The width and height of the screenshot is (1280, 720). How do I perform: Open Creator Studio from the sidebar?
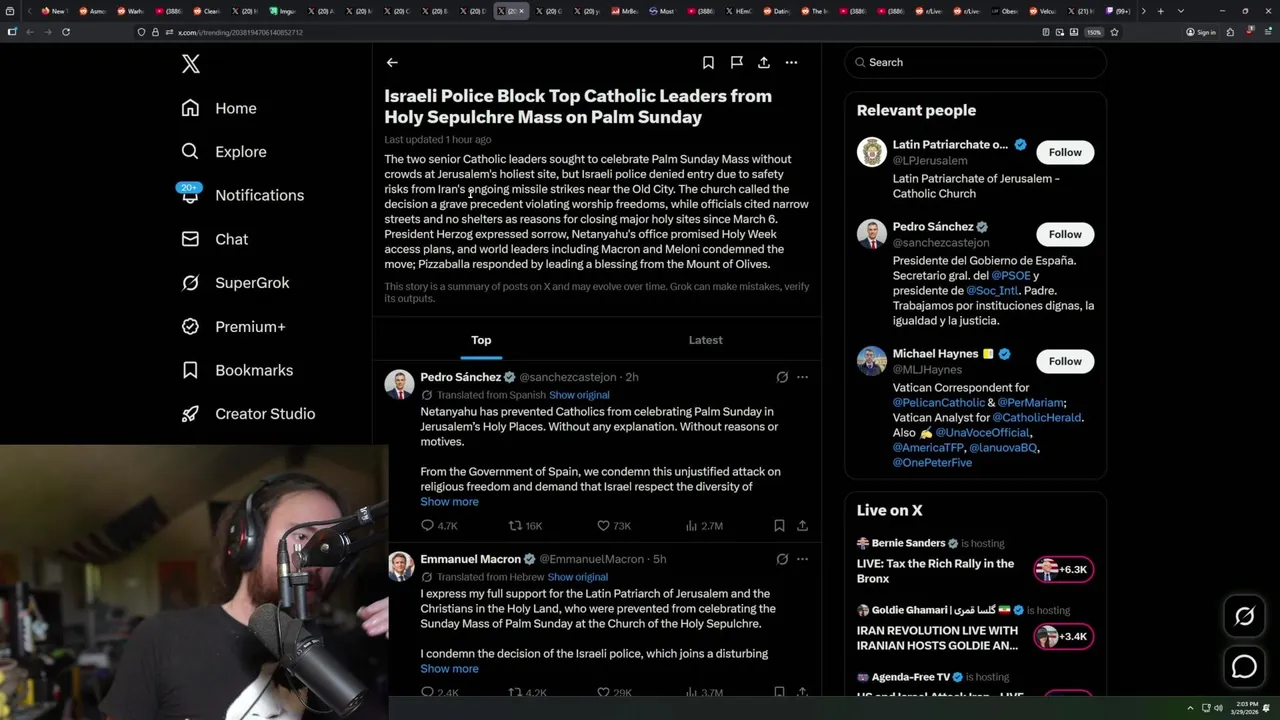pos(248,414)
